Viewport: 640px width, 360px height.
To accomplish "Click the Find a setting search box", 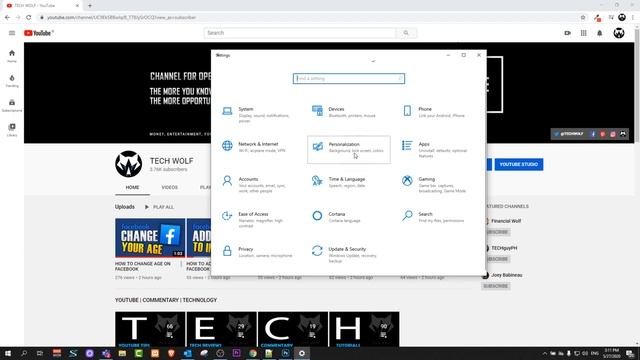I will (x=349, y=78).
